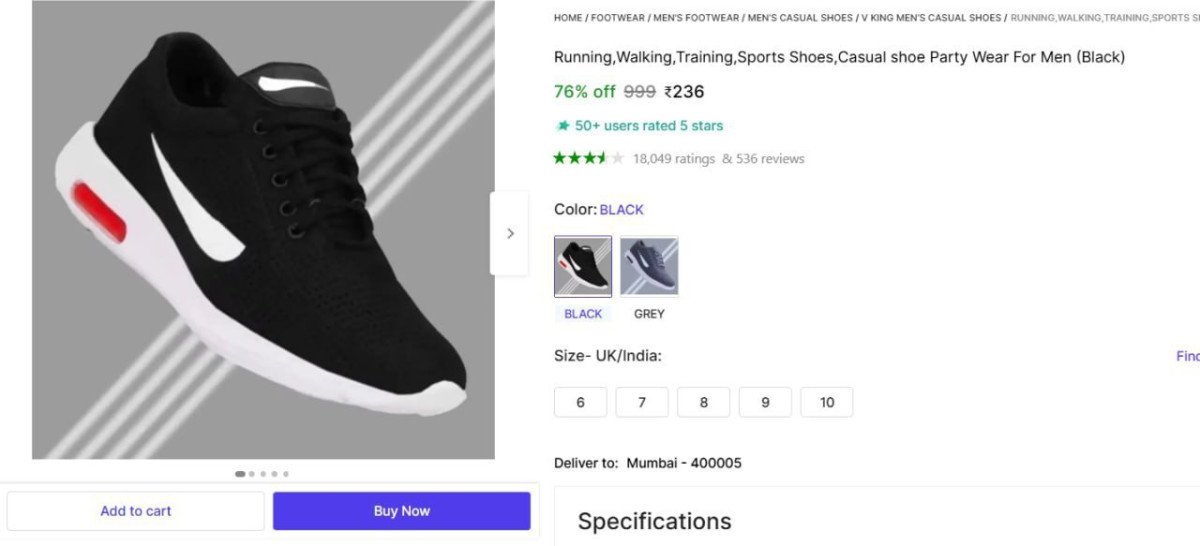Select the Grey color swatch
The height and width of the screenshot is (546, 1200).
coord(649,267)
